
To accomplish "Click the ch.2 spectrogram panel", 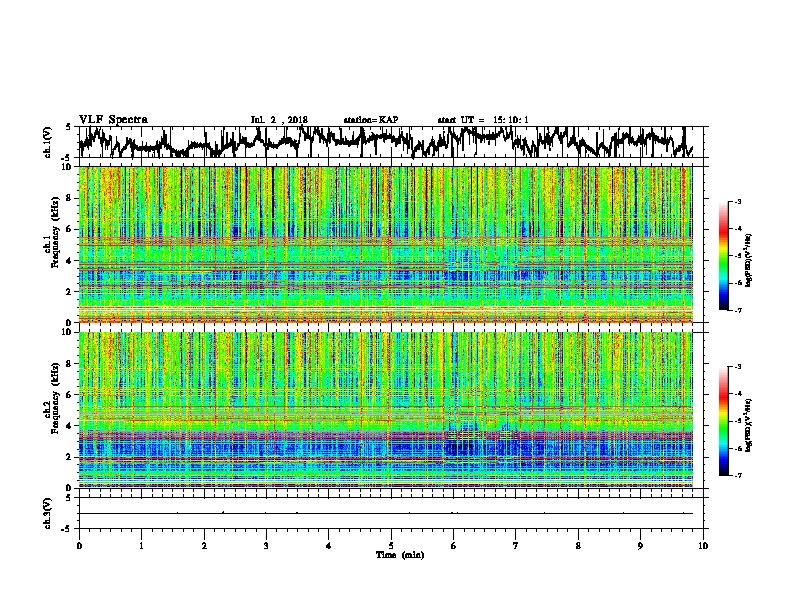I will [385, 410].
